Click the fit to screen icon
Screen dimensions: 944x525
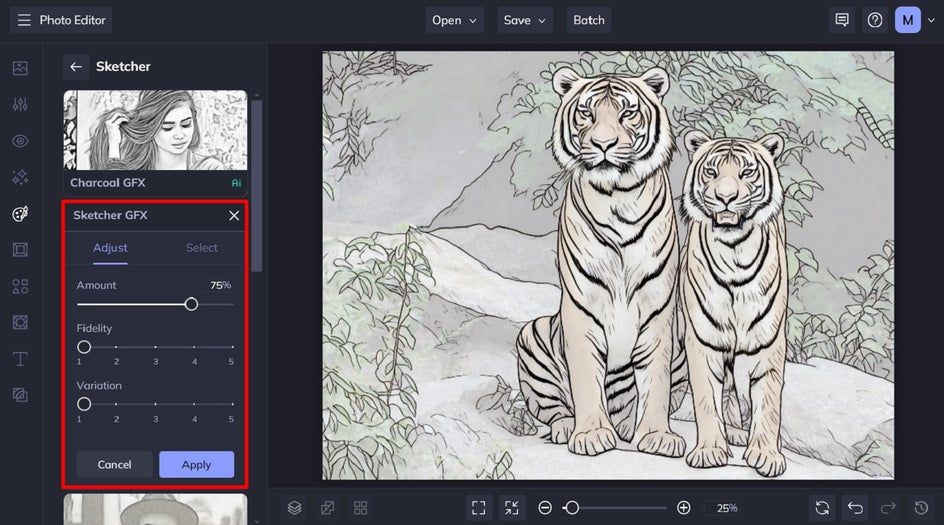pyautogui.click(x=479, y=508)
